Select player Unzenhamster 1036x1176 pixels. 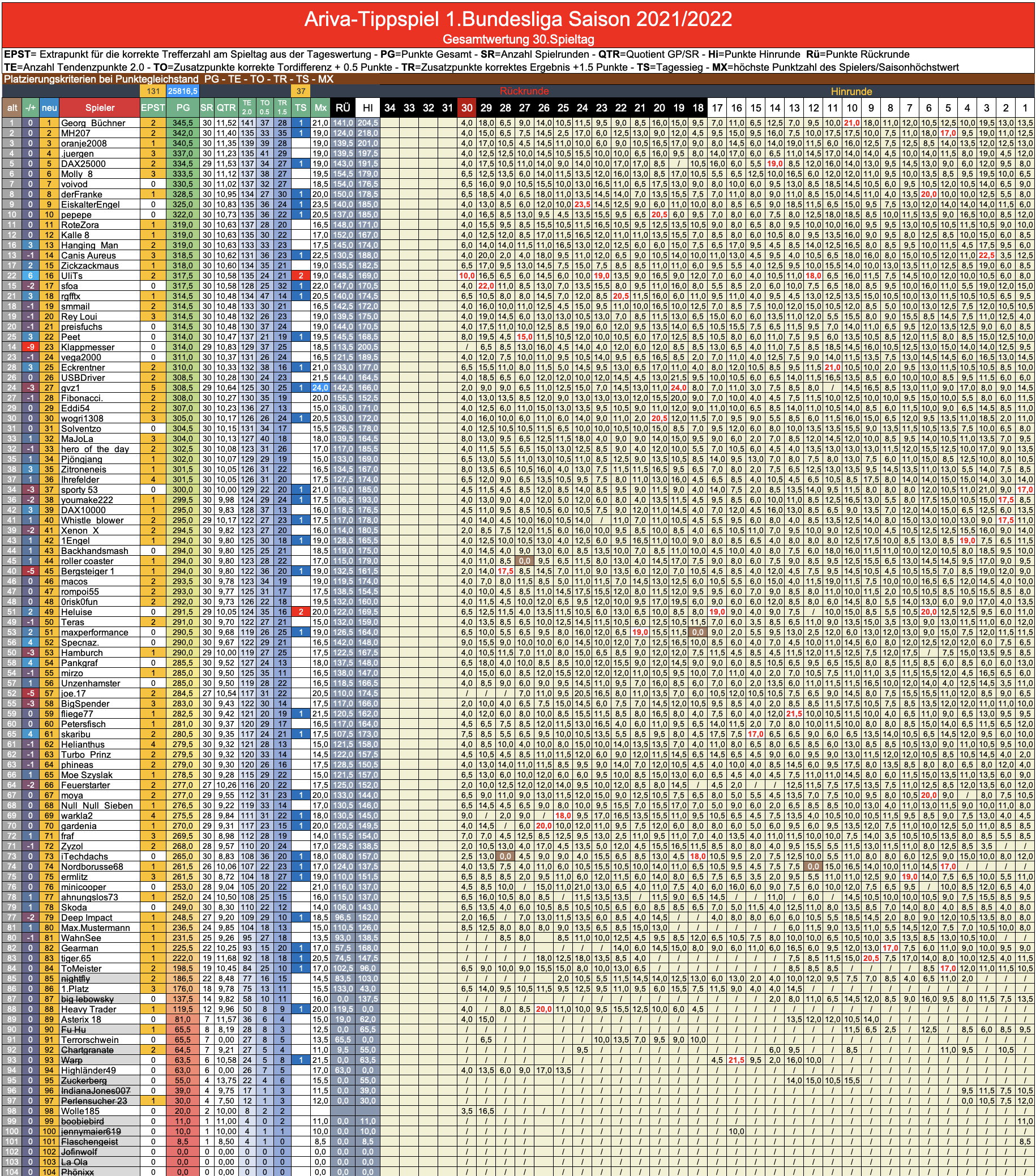[91, 684]
